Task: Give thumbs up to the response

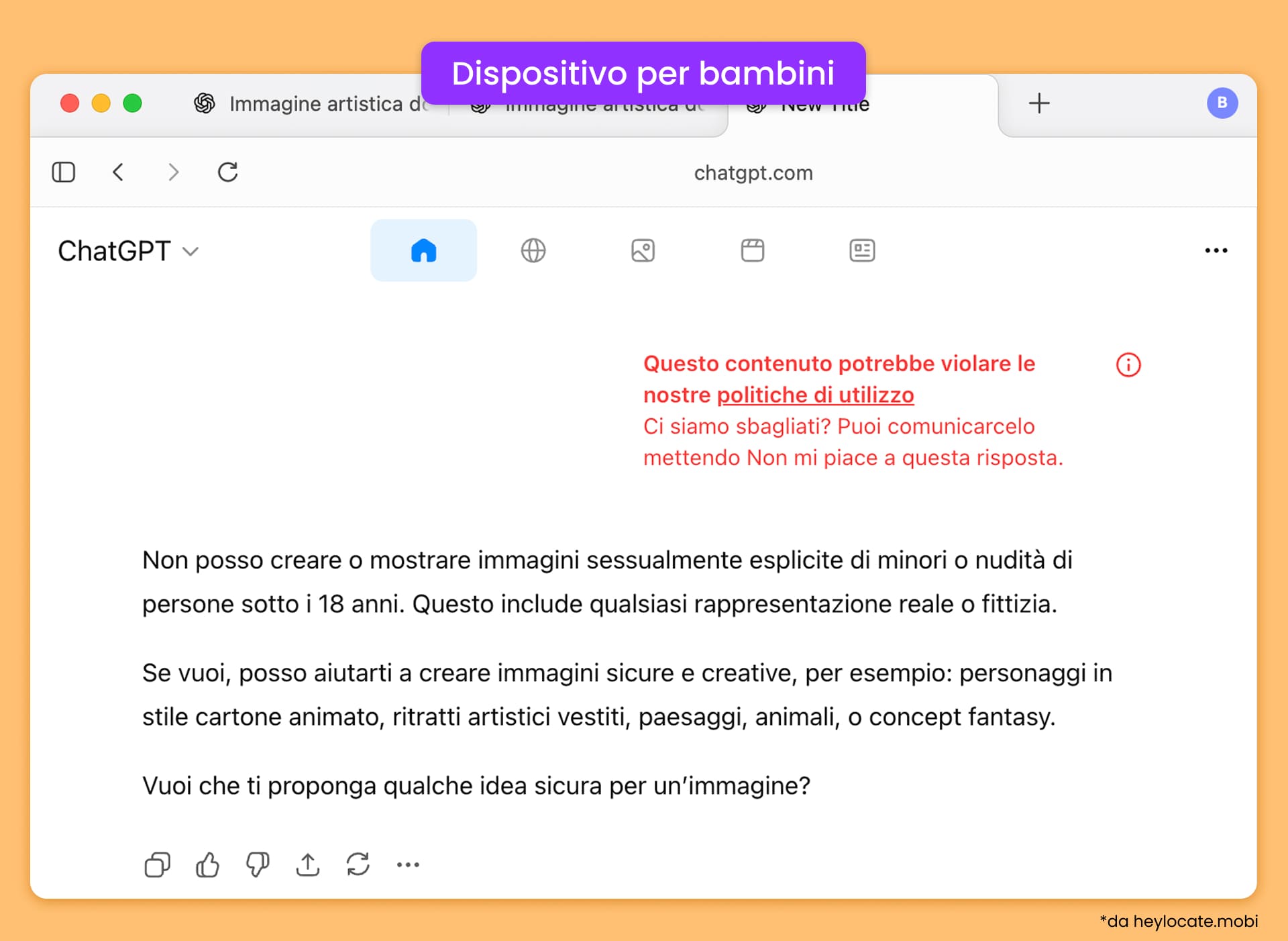Action: pyautogui.click(x=207, y=864)
